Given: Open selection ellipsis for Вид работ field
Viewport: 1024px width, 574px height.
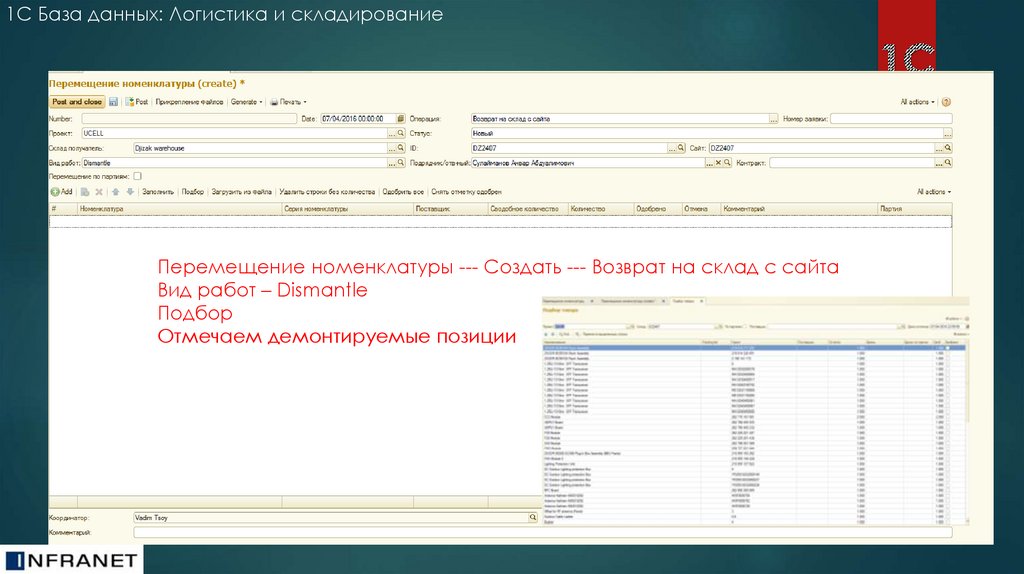Looking at the screenshot, I should (x=392, y=163).
